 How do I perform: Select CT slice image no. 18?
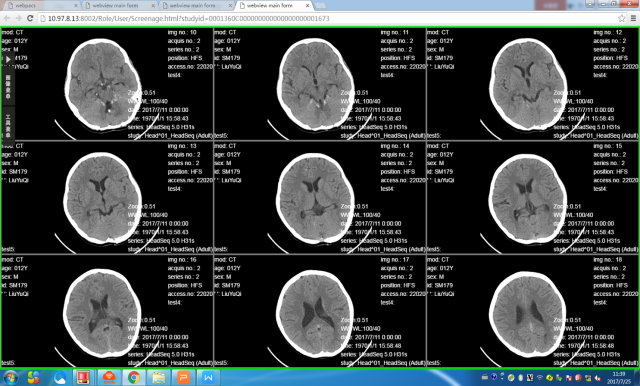[533, 311]
